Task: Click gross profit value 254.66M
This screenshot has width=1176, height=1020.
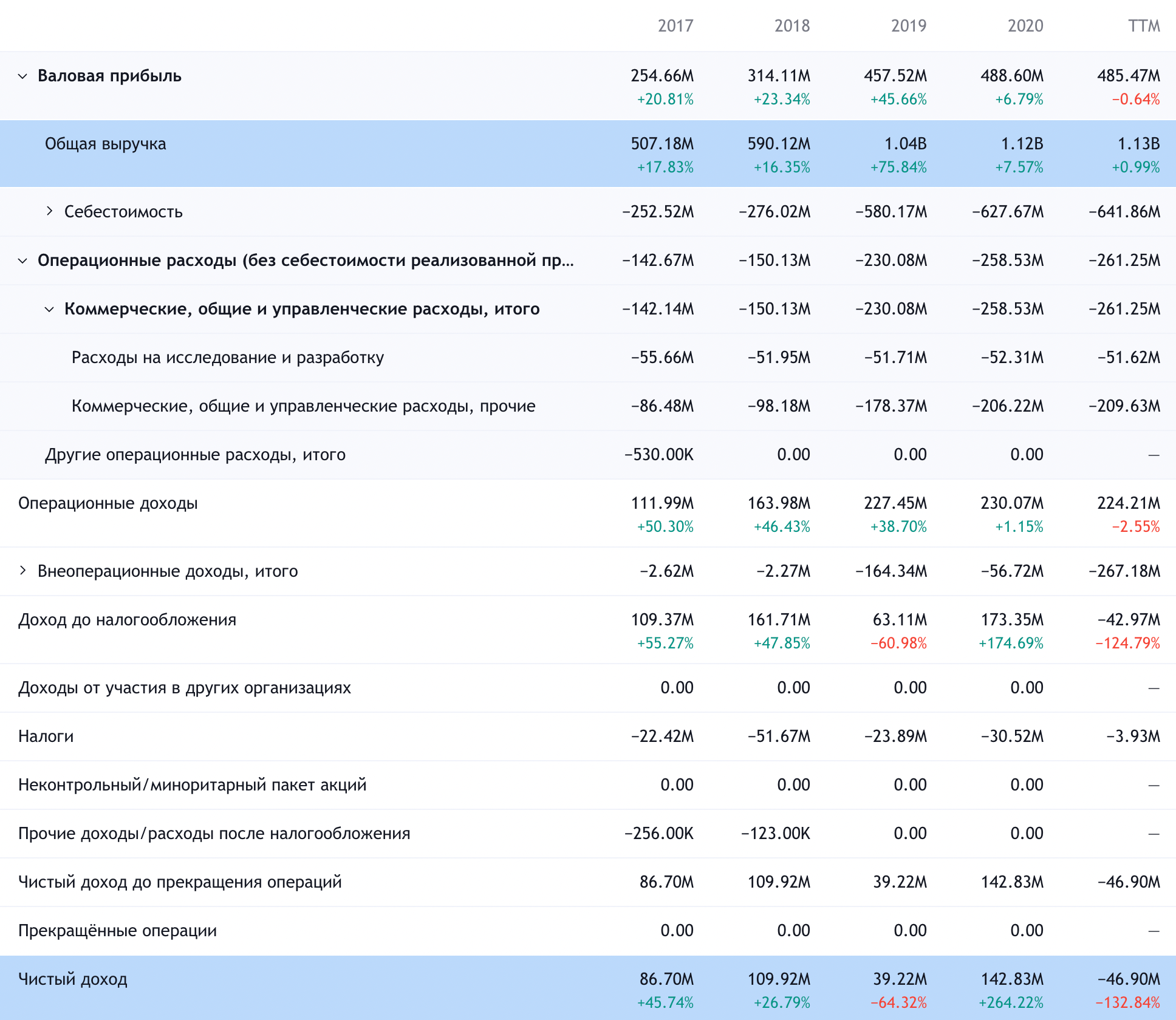Action: coord(662,76)
